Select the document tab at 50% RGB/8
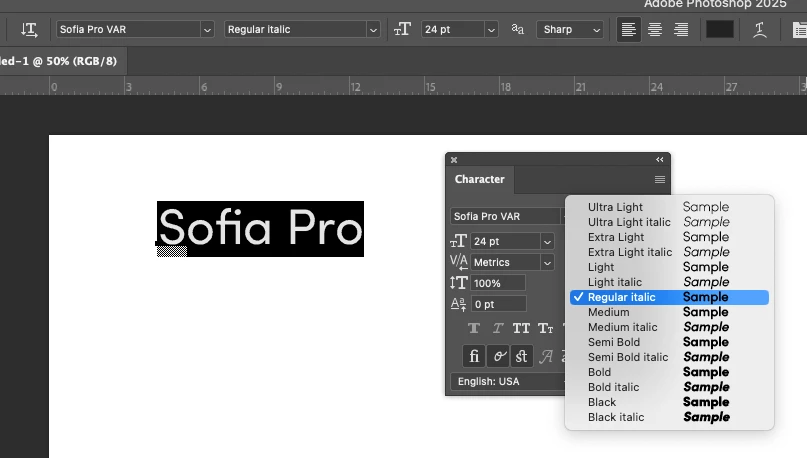807x458 pixels. 59,61
